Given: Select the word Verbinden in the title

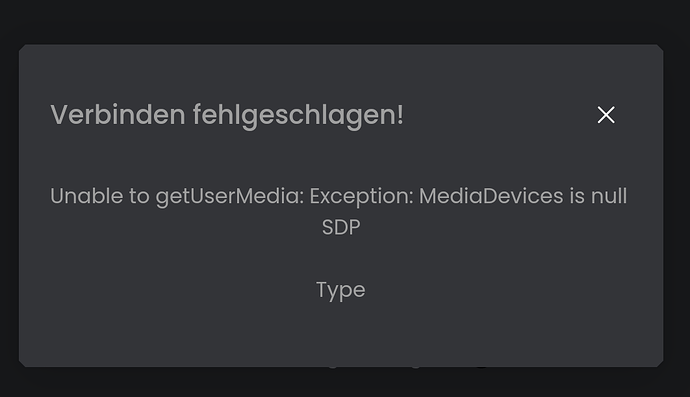Looking at the screenshot, I should pos(118,114).
